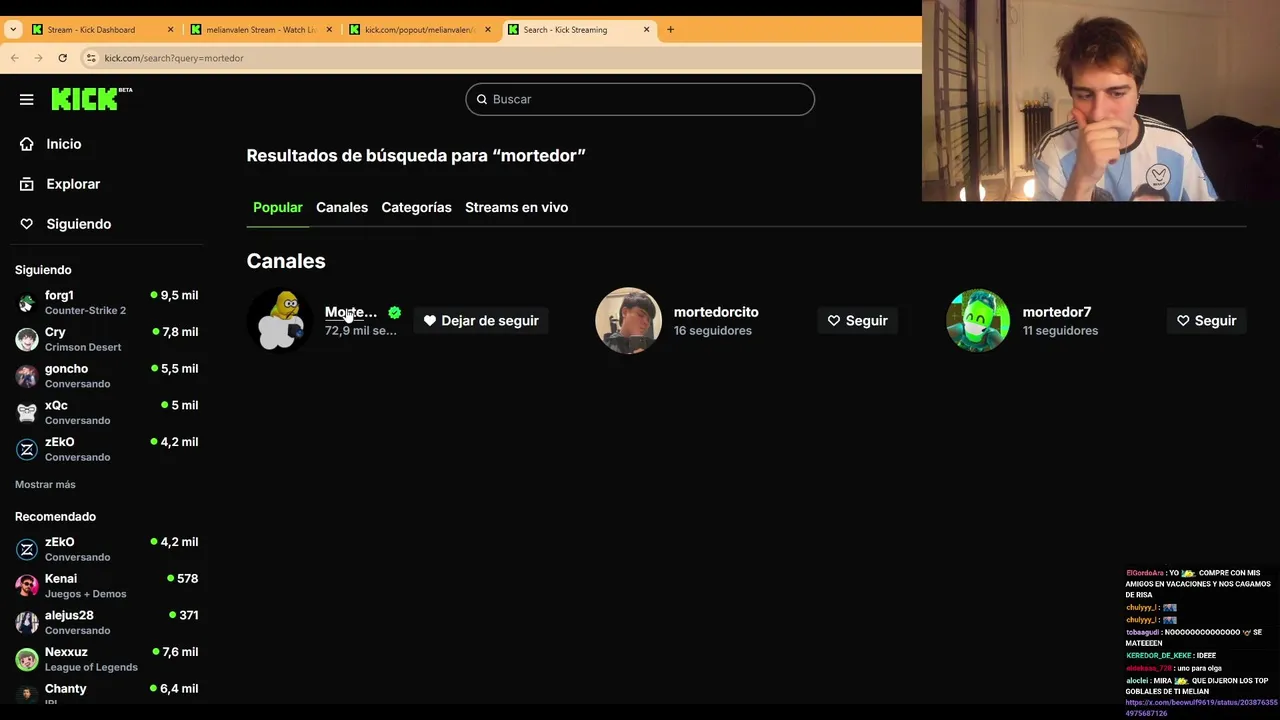Go forward in browser history

(38, 58)
